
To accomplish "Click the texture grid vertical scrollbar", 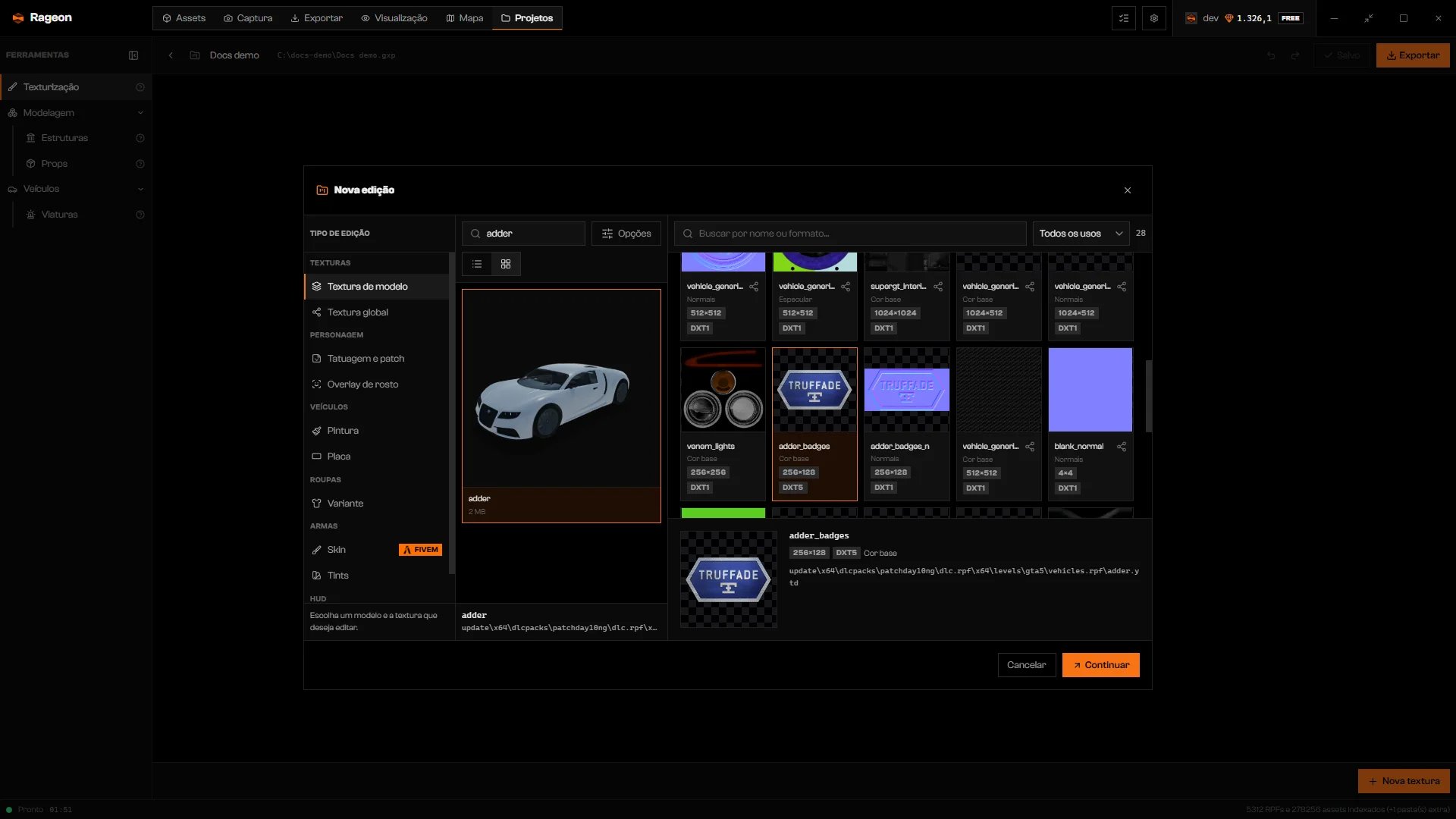I will click(1149, 396).
